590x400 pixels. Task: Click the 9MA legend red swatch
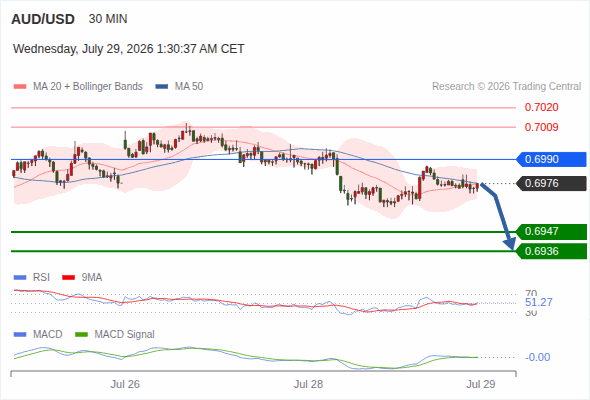pyautogui.click(x=68, y=278)
